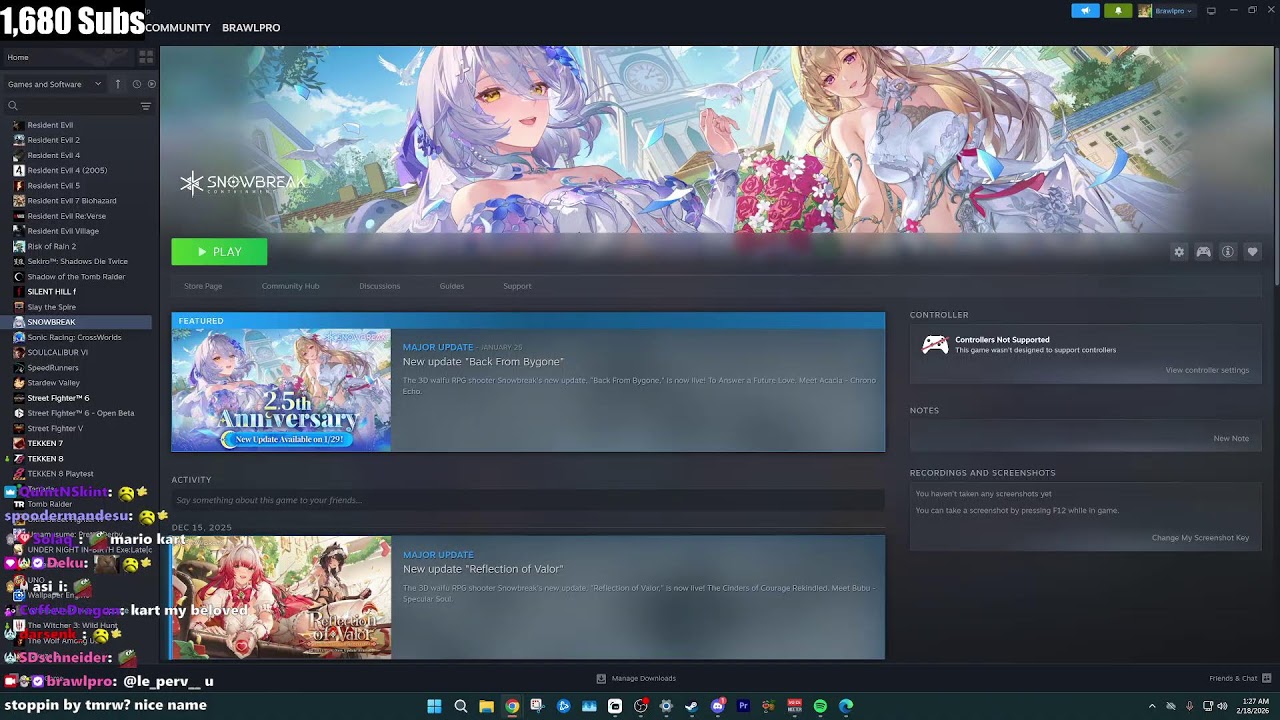Open the Discussions tab
Screen dimensions: 1280x720
coord(379,286)
